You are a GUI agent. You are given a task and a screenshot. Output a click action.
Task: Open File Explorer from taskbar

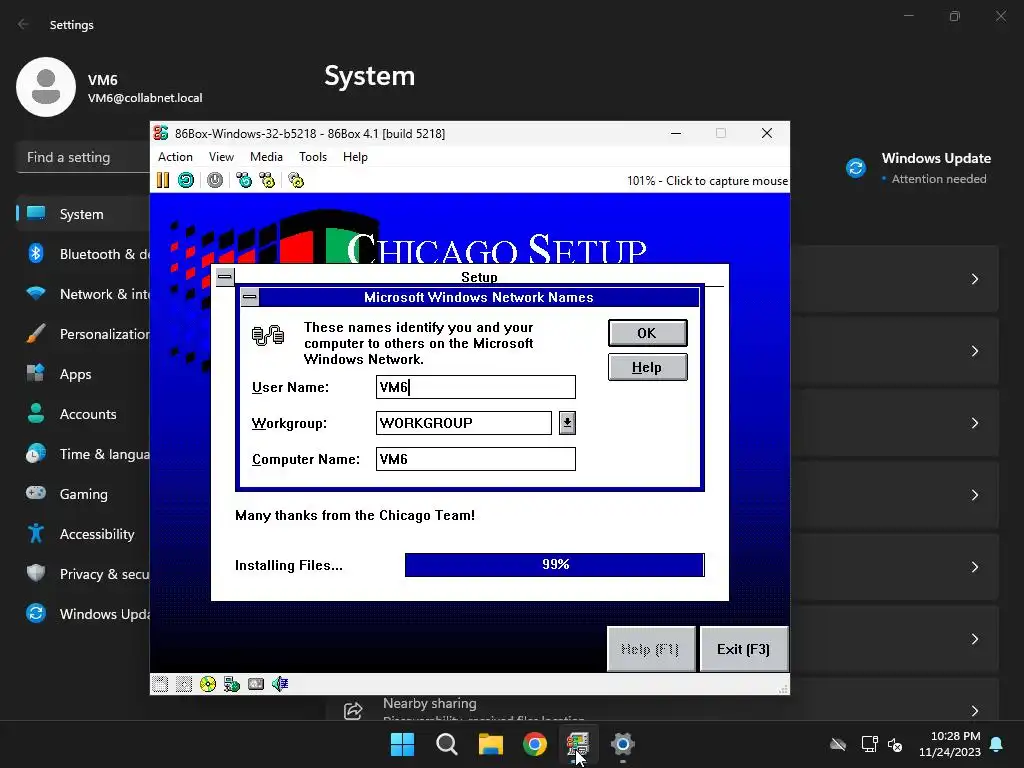tap(490, 744)
